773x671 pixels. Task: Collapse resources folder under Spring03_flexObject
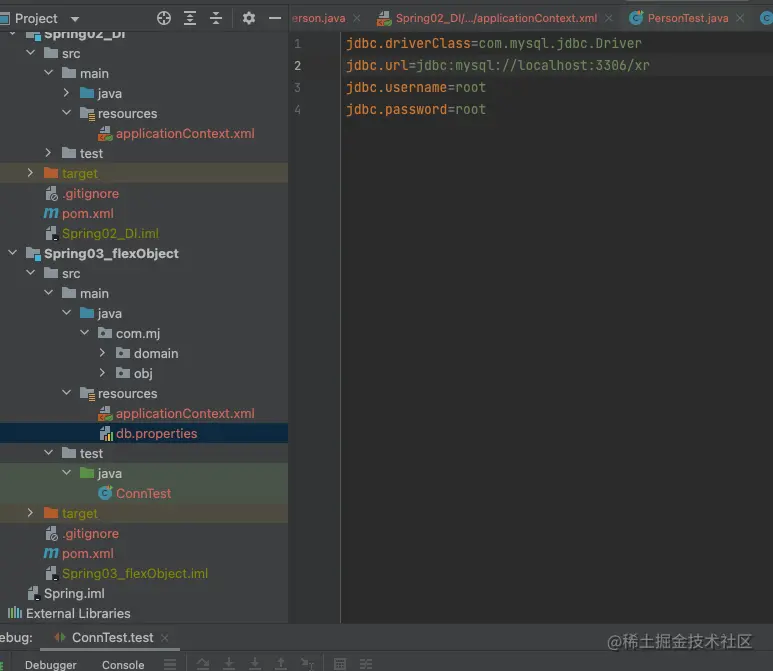tap(67, 393)
